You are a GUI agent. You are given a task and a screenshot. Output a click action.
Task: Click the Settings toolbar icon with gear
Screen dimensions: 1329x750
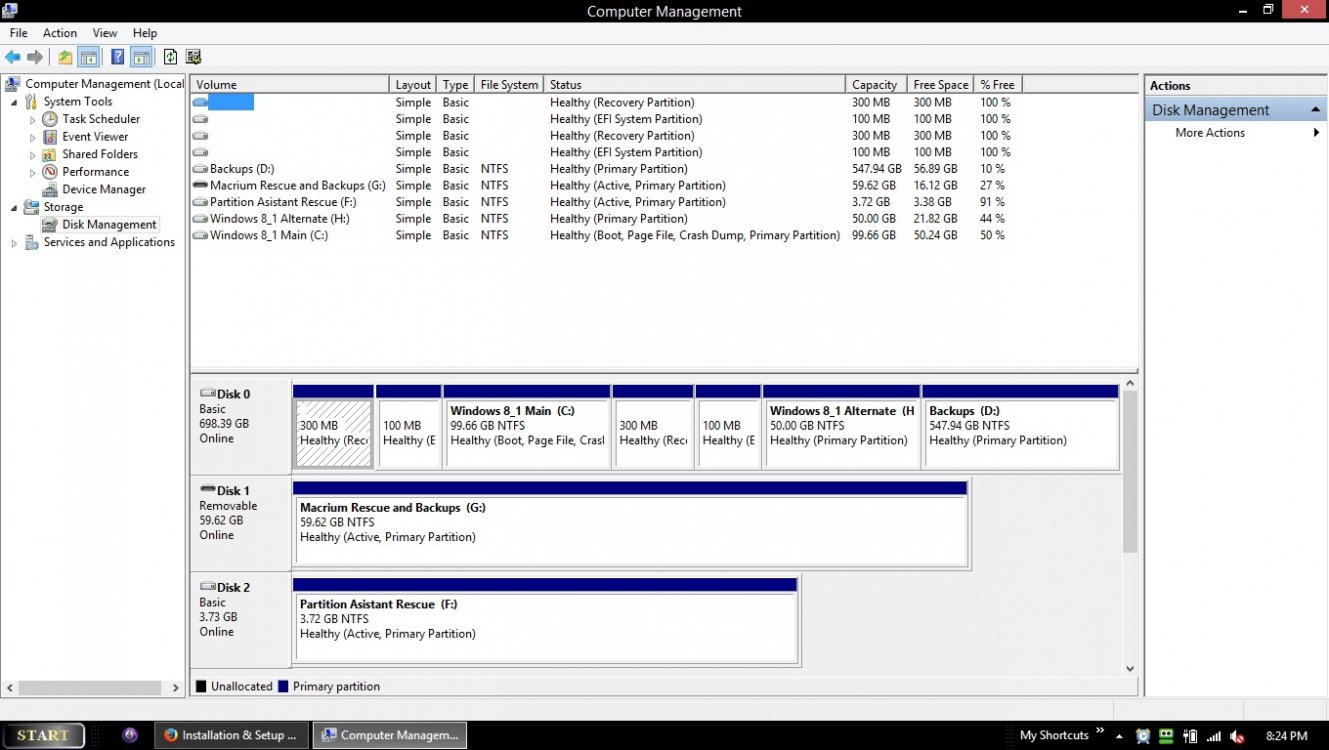pos(193,57)
